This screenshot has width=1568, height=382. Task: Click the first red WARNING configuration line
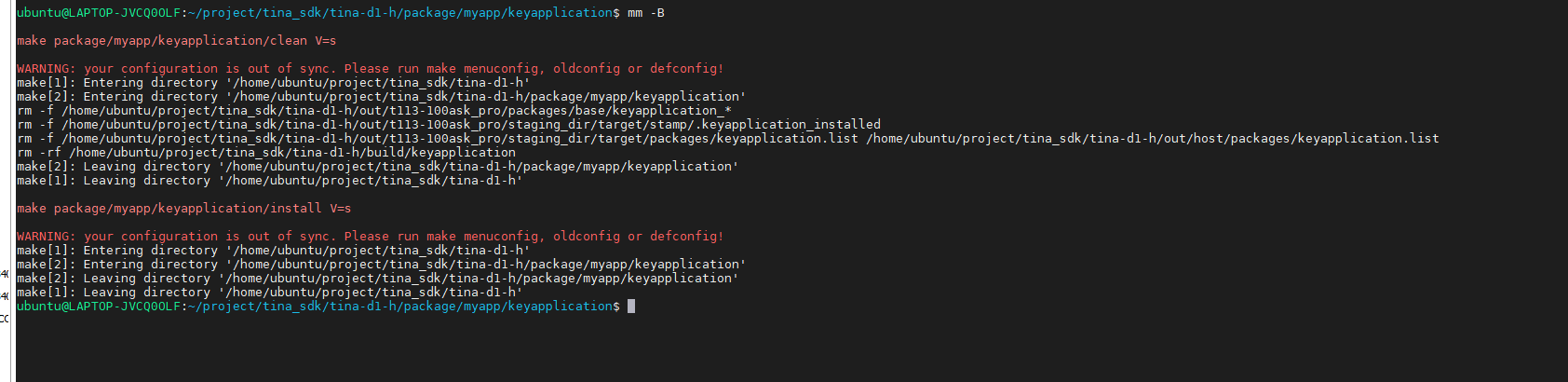pos(371,68)
